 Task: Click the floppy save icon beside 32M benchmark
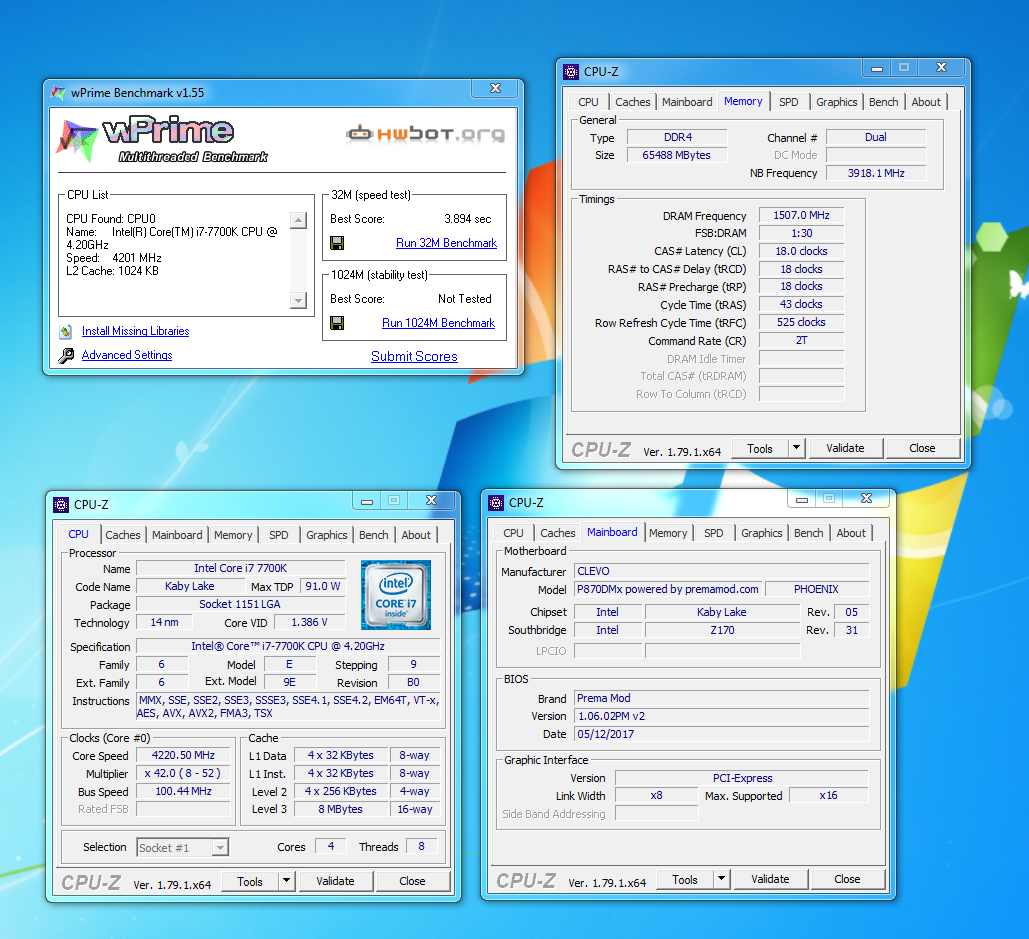pos(337,243)
